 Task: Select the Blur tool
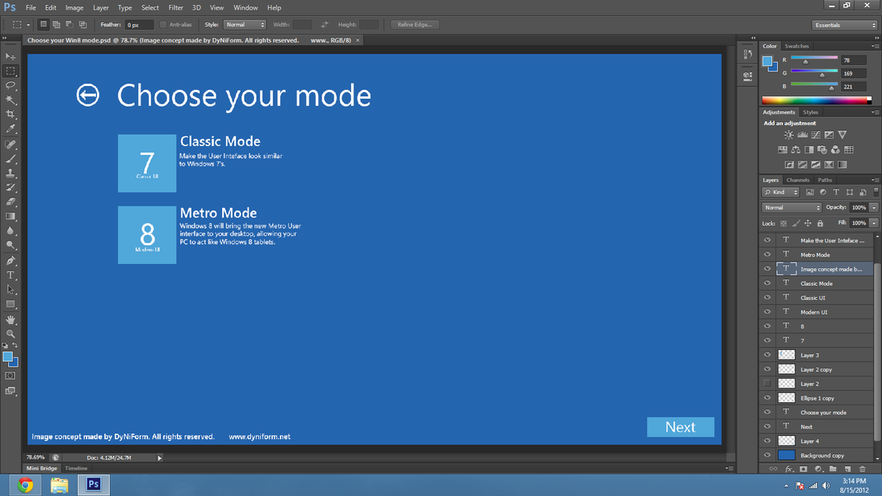(x=11, y=231)
